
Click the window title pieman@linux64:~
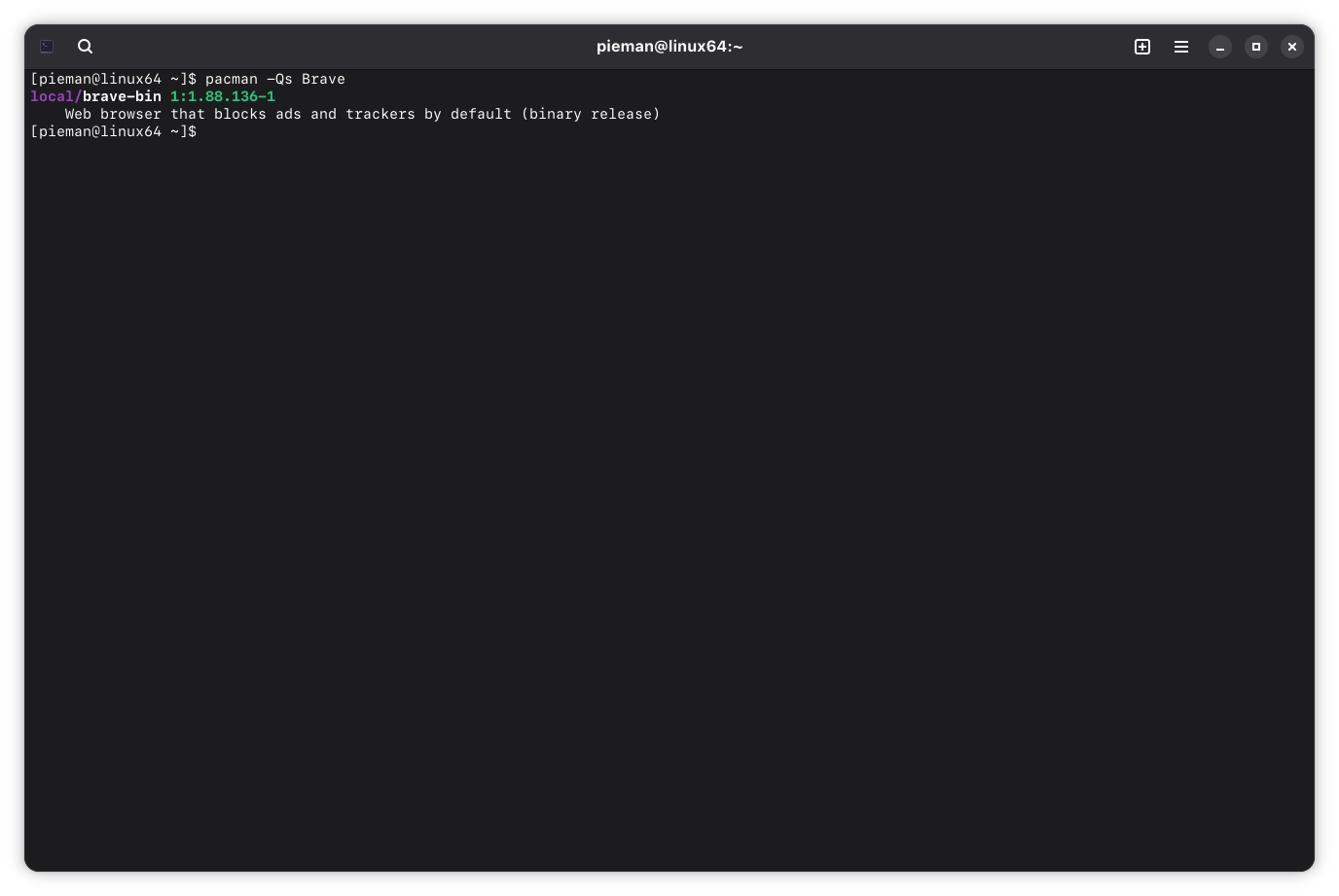pyautogui.click(x=669, y=47)
